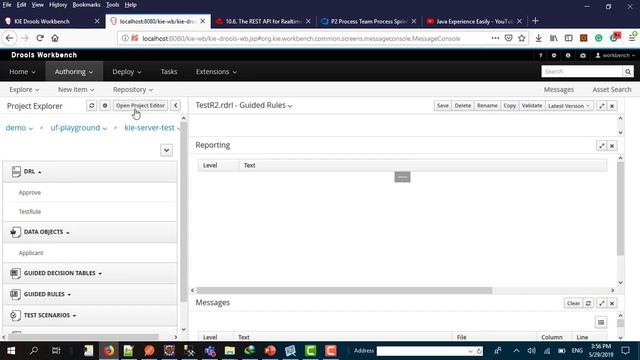Open the Applicant data object
This screenshot has height=360, width=640.
point(31,253)
